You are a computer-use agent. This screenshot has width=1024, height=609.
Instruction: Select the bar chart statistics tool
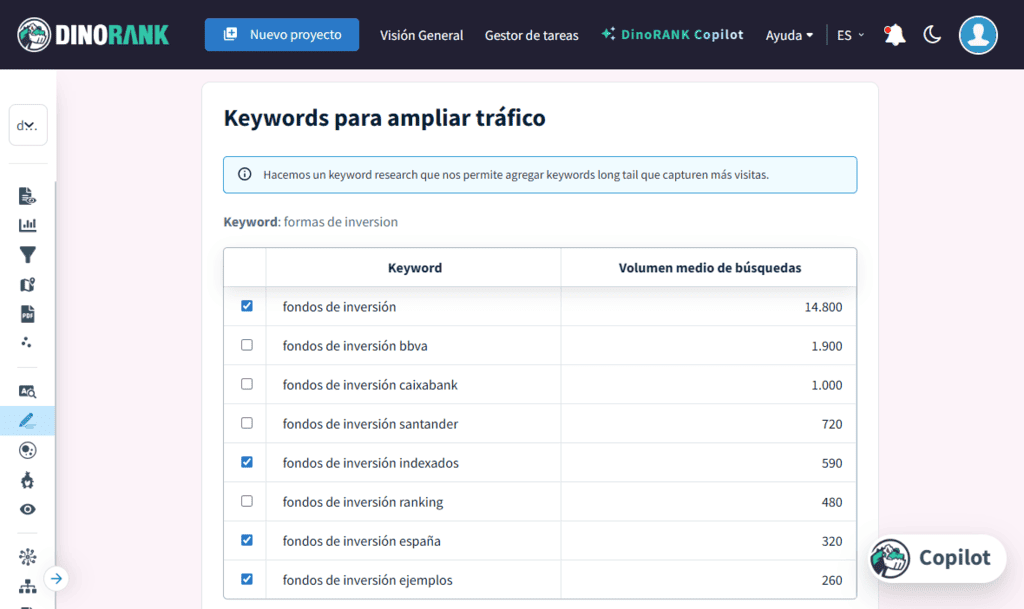point(27,225)
